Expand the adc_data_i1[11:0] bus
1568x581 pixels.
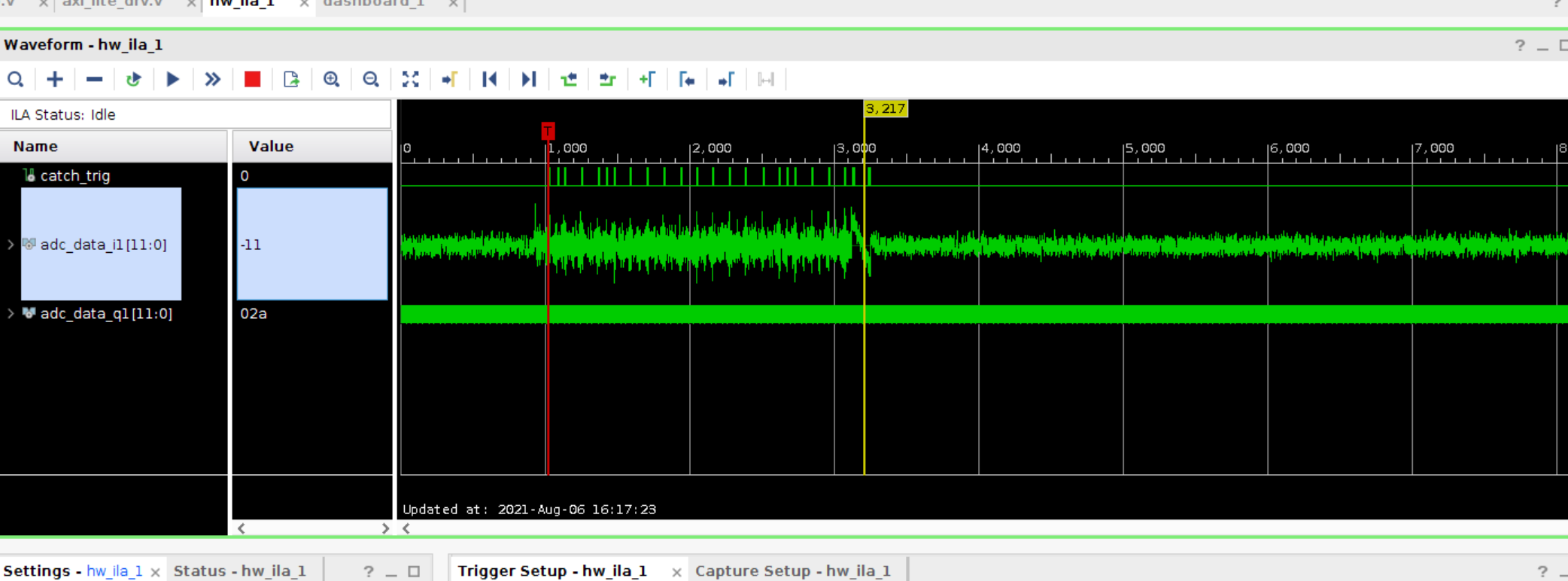(x=11, y=245)
